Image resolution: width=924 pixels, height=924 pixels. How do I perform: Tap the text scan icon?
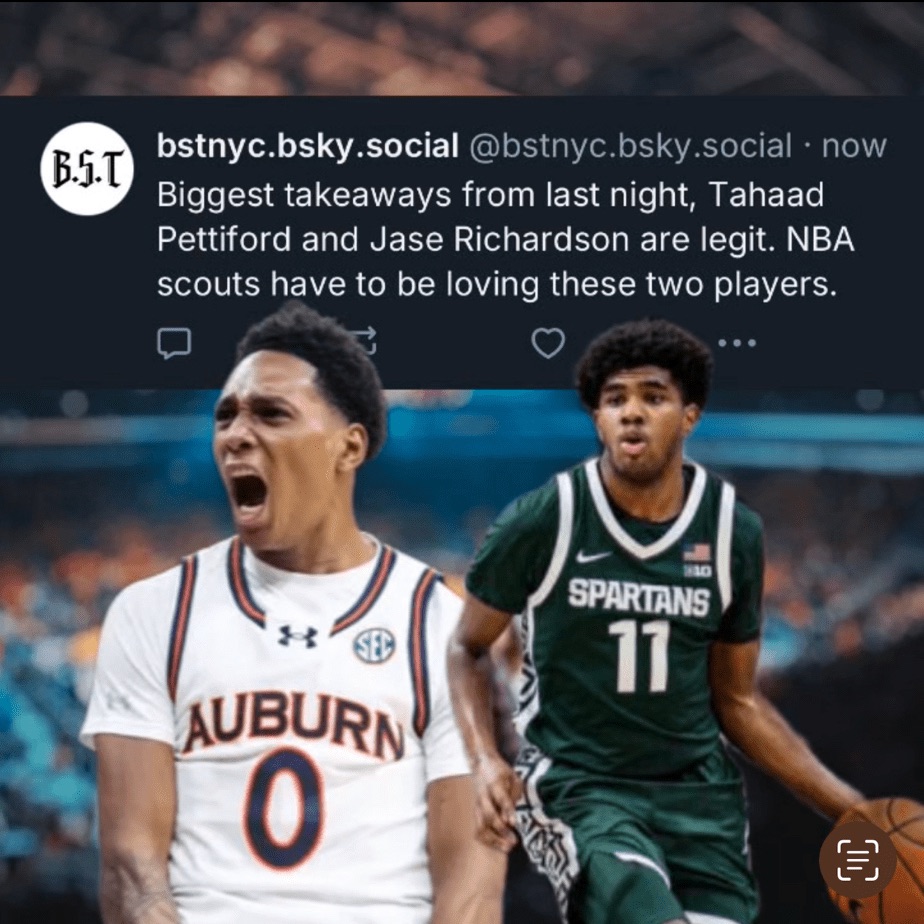point(857,860)
